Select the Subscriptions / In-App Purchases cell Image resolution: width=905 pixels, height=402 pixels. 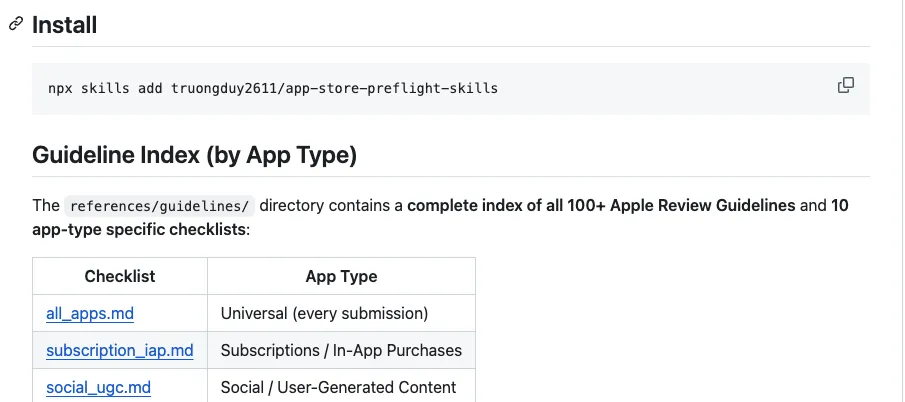click(x=341, y=350)
